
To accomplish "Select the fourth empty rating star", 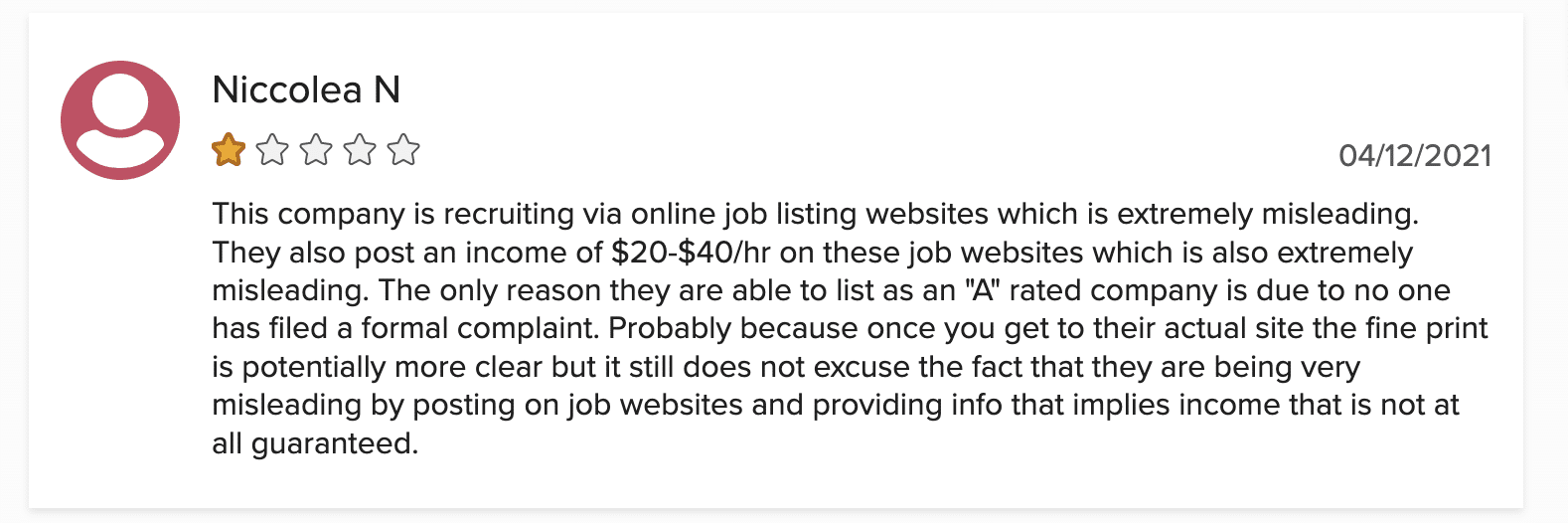I will tap(360, 150).
